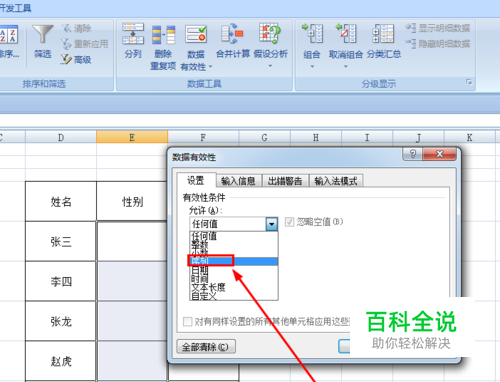This screenshot has height=382, width=500.
Task: Select column G header
Action: coord(265,137)
